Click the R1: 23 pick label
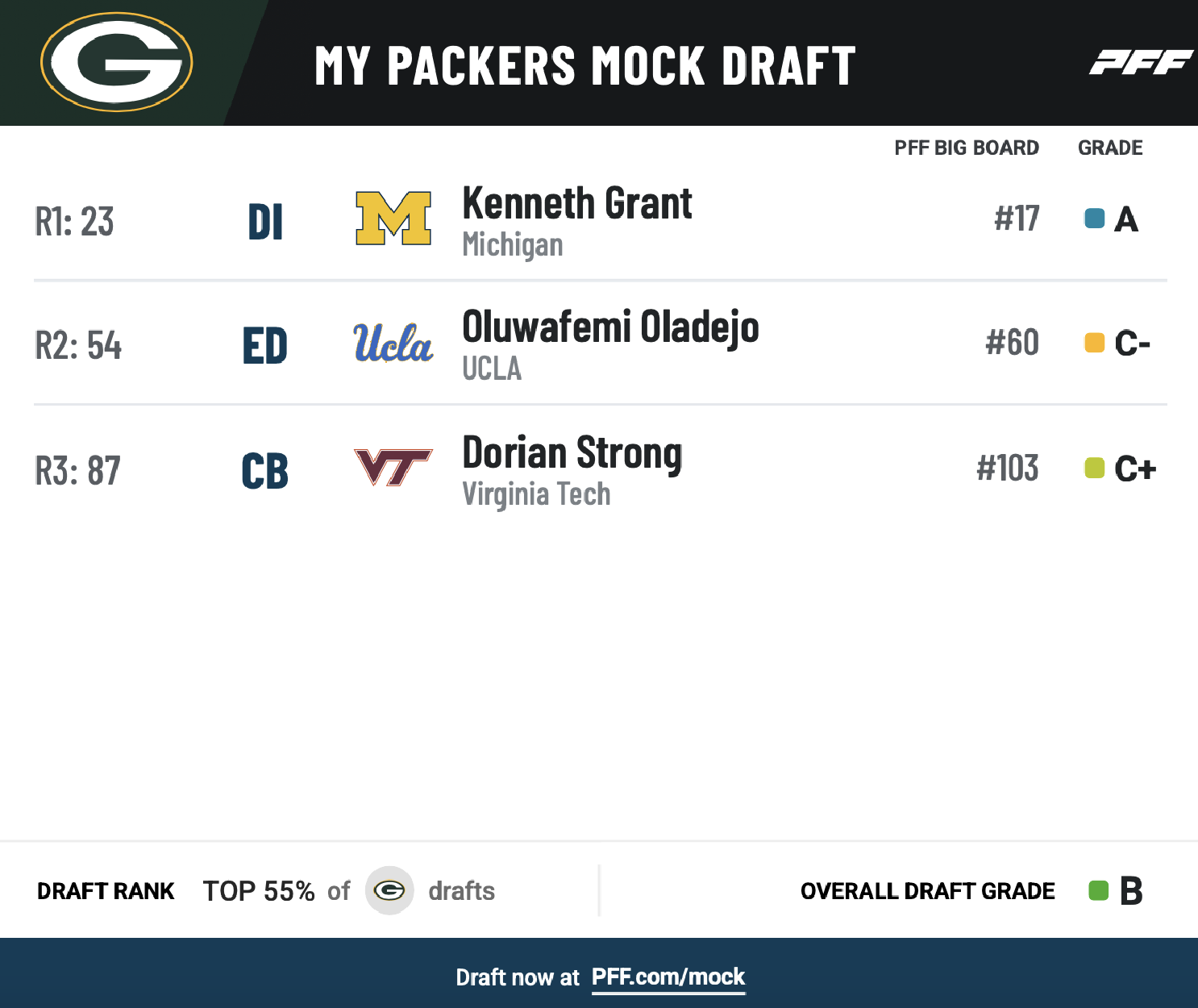1198x1008 pixels. (74, 222)
